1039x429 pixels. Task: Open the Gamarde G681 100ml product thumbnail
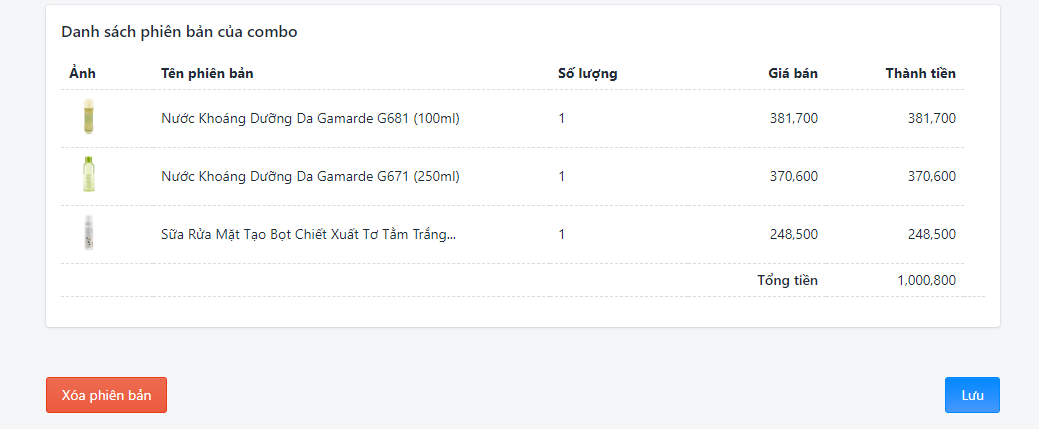click(89, 117)
